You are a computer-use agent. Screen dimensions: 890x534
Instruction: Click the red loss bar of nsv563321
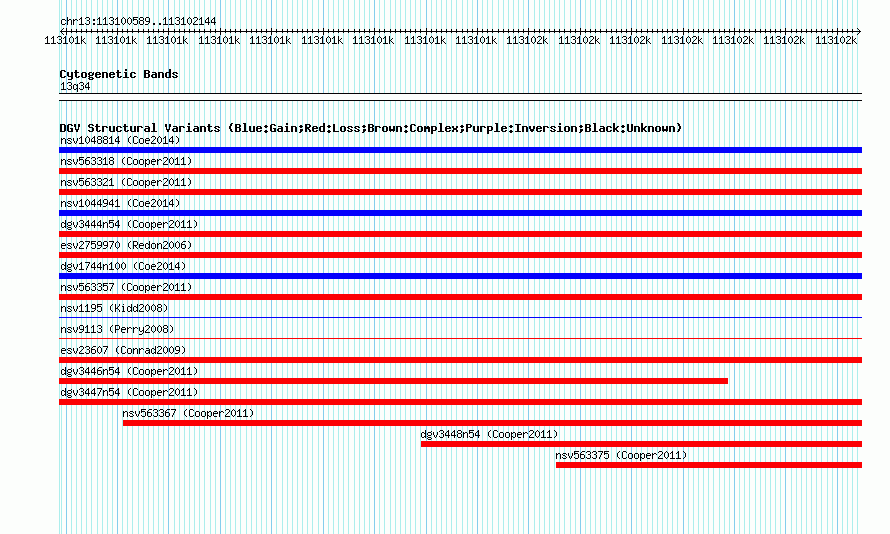click(x=460, y=192)
